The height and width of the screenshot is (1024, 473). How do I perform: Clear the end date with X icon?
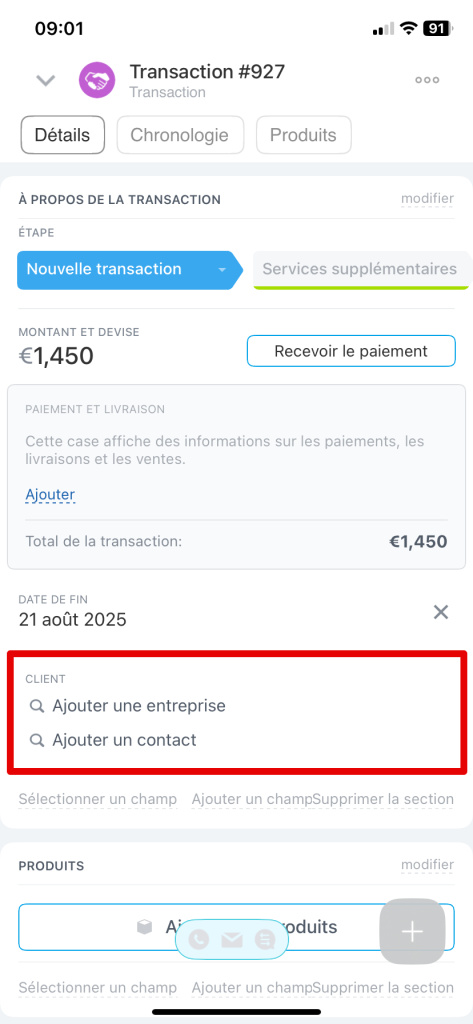[x=441, y=612]
